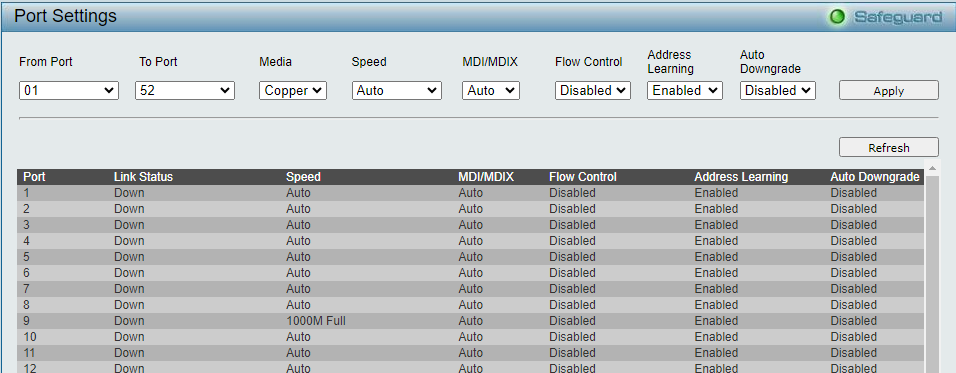Select the Port 9 row
Screen dimensions: 956x373
470,321
